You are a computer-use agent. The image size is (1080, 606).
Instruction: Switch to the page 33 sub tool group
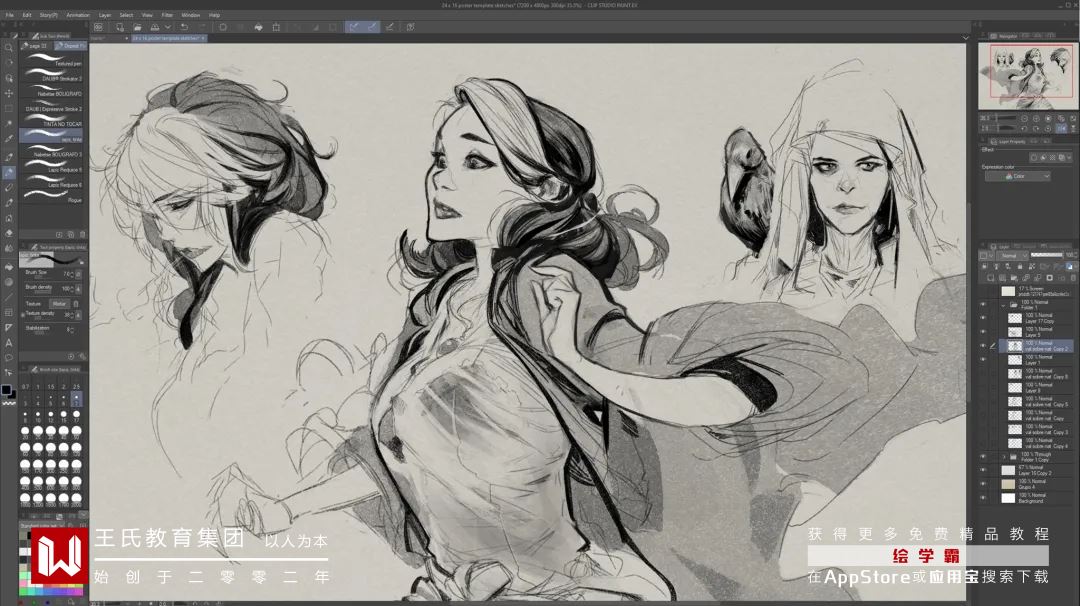point(37,45)
